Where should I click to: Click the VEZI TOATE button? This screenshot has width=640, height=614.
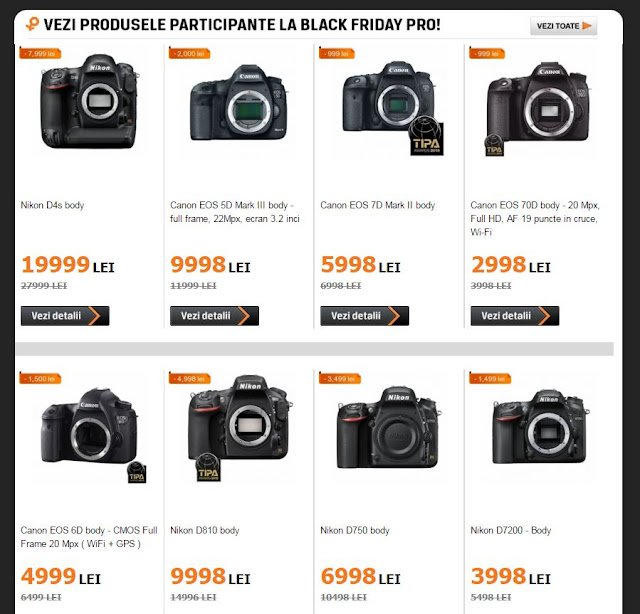tap(564, 26)
